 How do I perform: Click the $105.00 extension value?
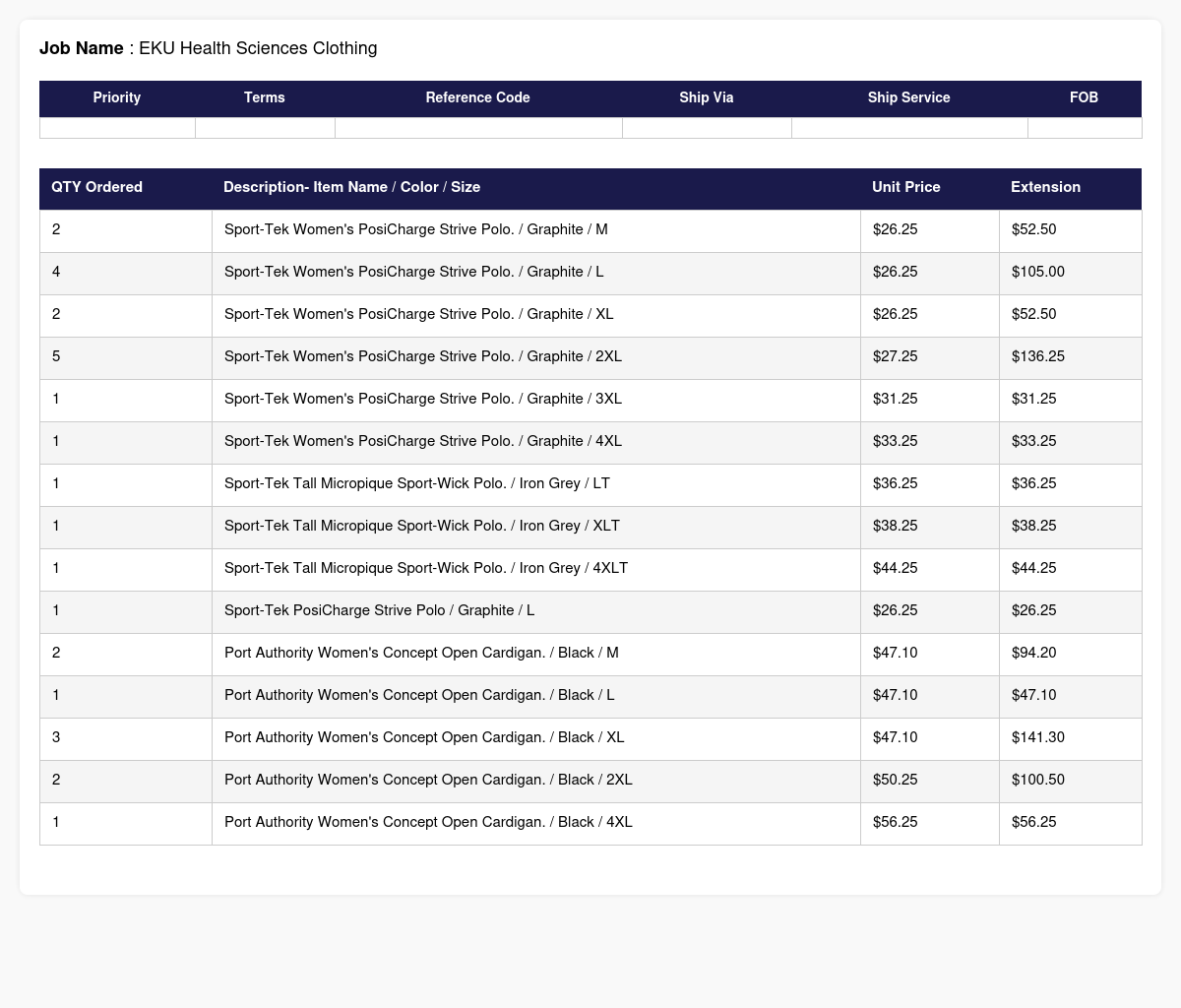point(1038,272)
